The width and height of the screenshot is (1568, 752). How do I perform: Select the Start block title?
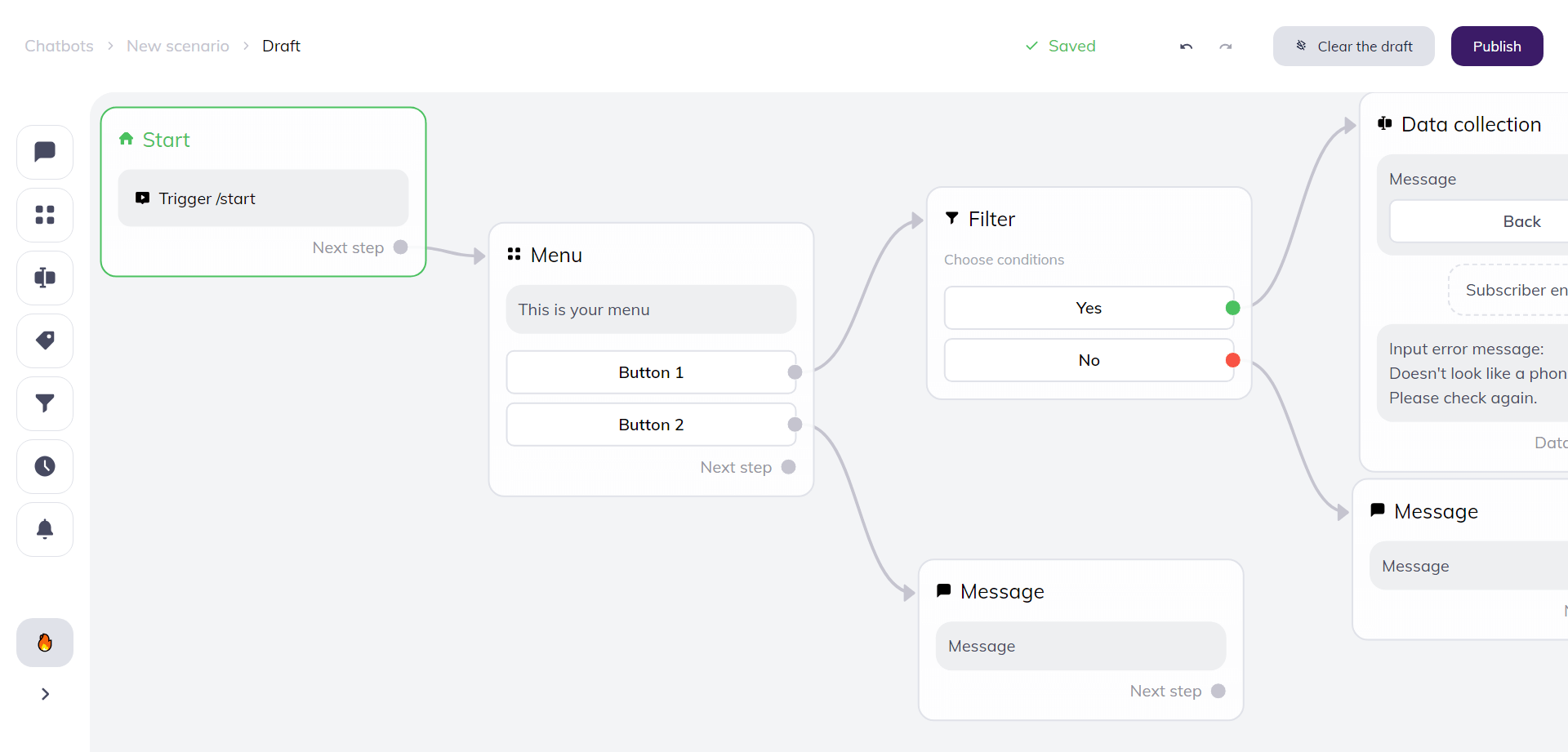(166, 140)
